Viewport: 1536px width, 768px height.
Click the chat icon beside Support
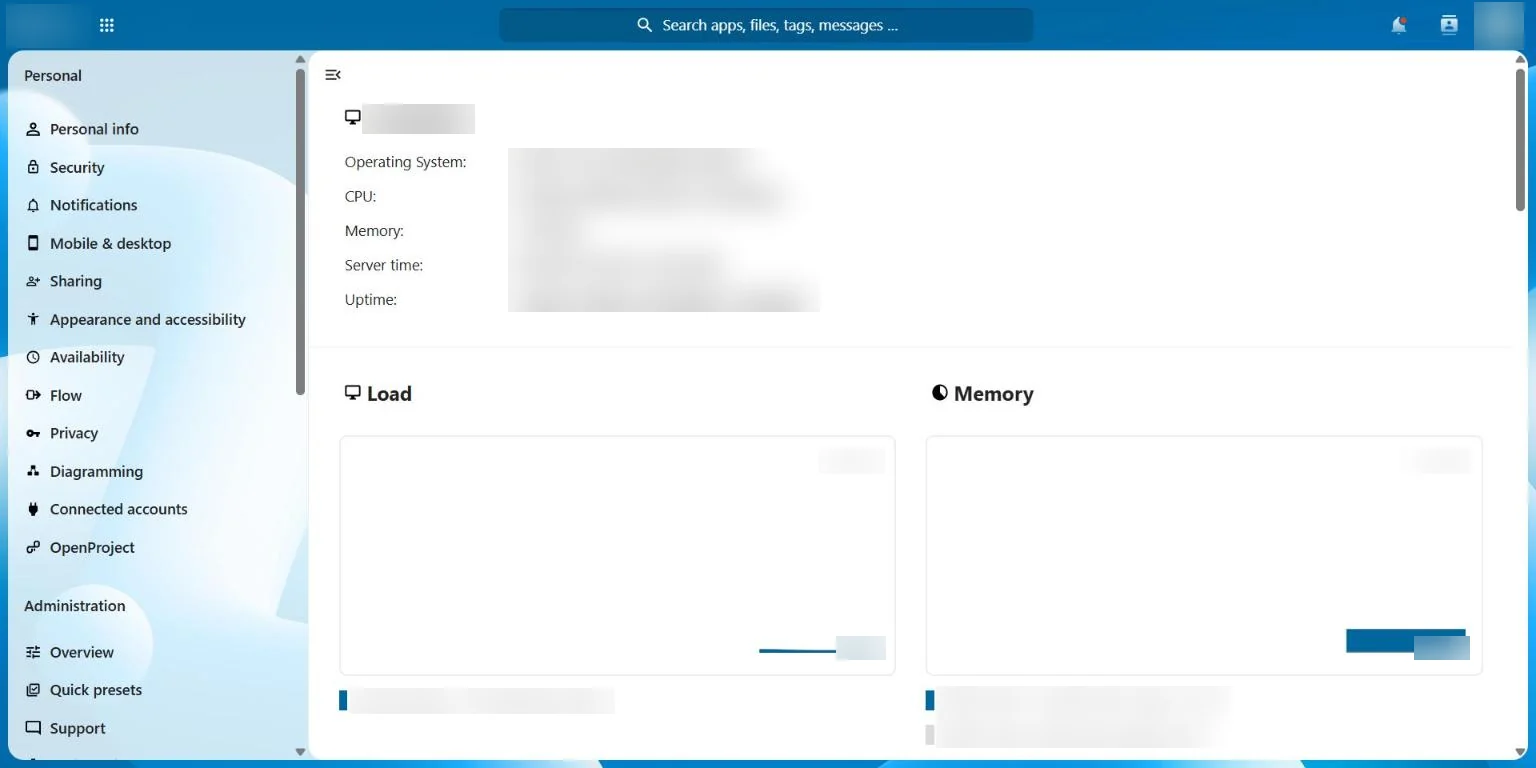click(x=33, y=728)
